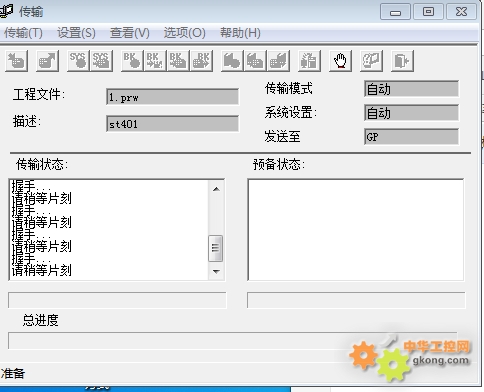Click the fourth BK icon, grid pointing to BK
This screenshot has height=392, width=484.
(201, 61)
